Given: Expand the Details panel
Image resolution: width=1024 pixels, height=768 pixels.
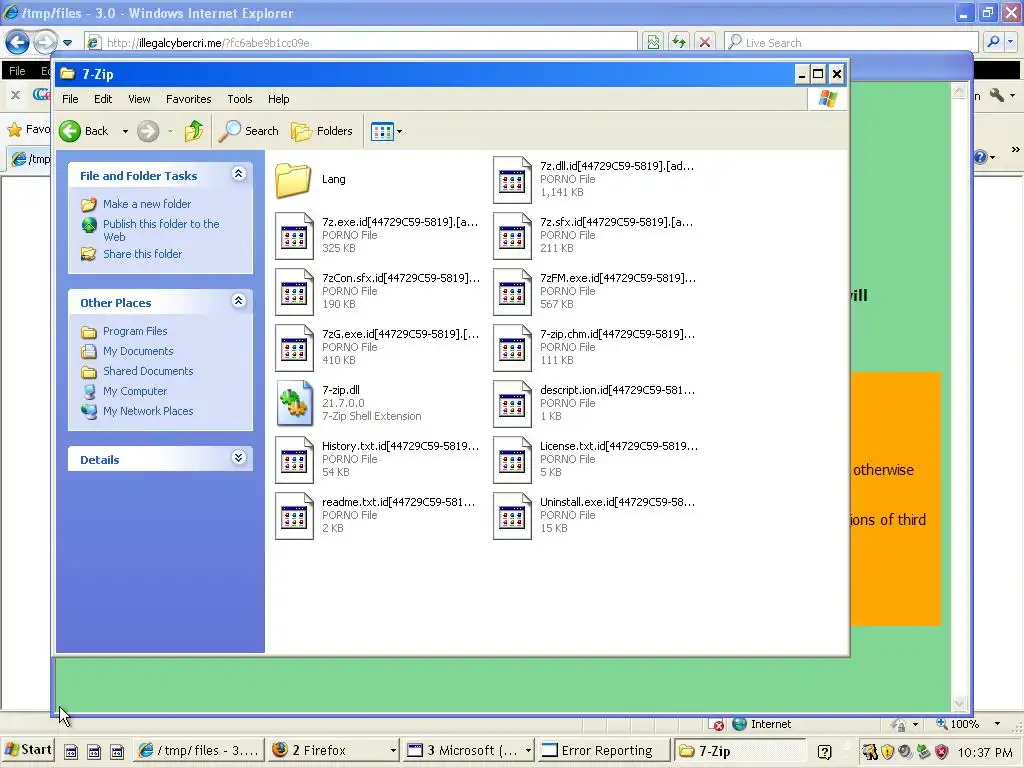Looking at the screenshot, I should tap(238, 457).
